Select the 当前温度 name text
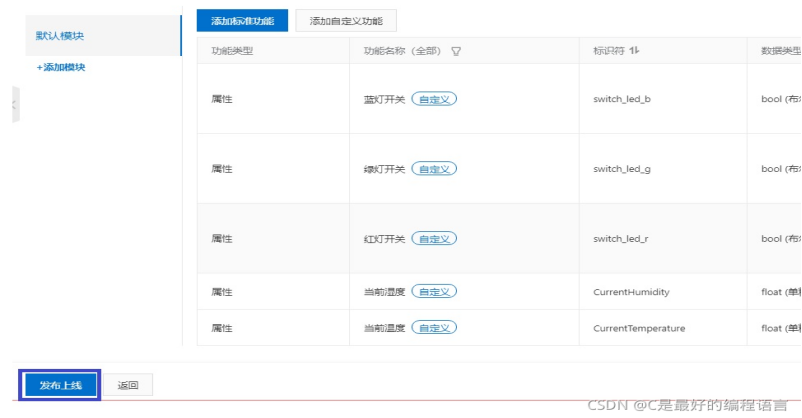The height and width of the screenshot is (418, 802). (384, 328)
